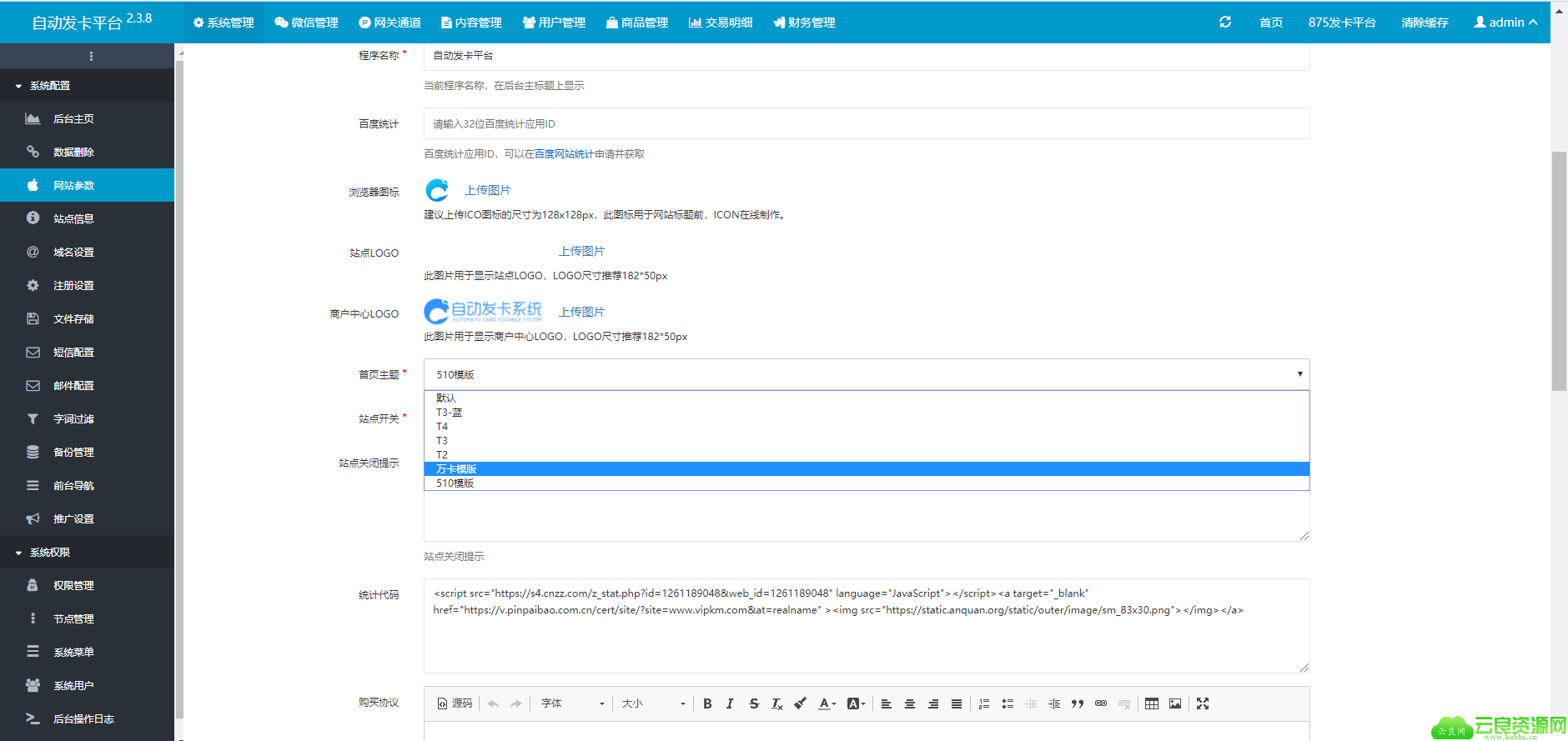This screenshot has height=741, width=1568.
Task: Click the 自动发卡系统 merchant logo image
Action: (x=483, y=312)
